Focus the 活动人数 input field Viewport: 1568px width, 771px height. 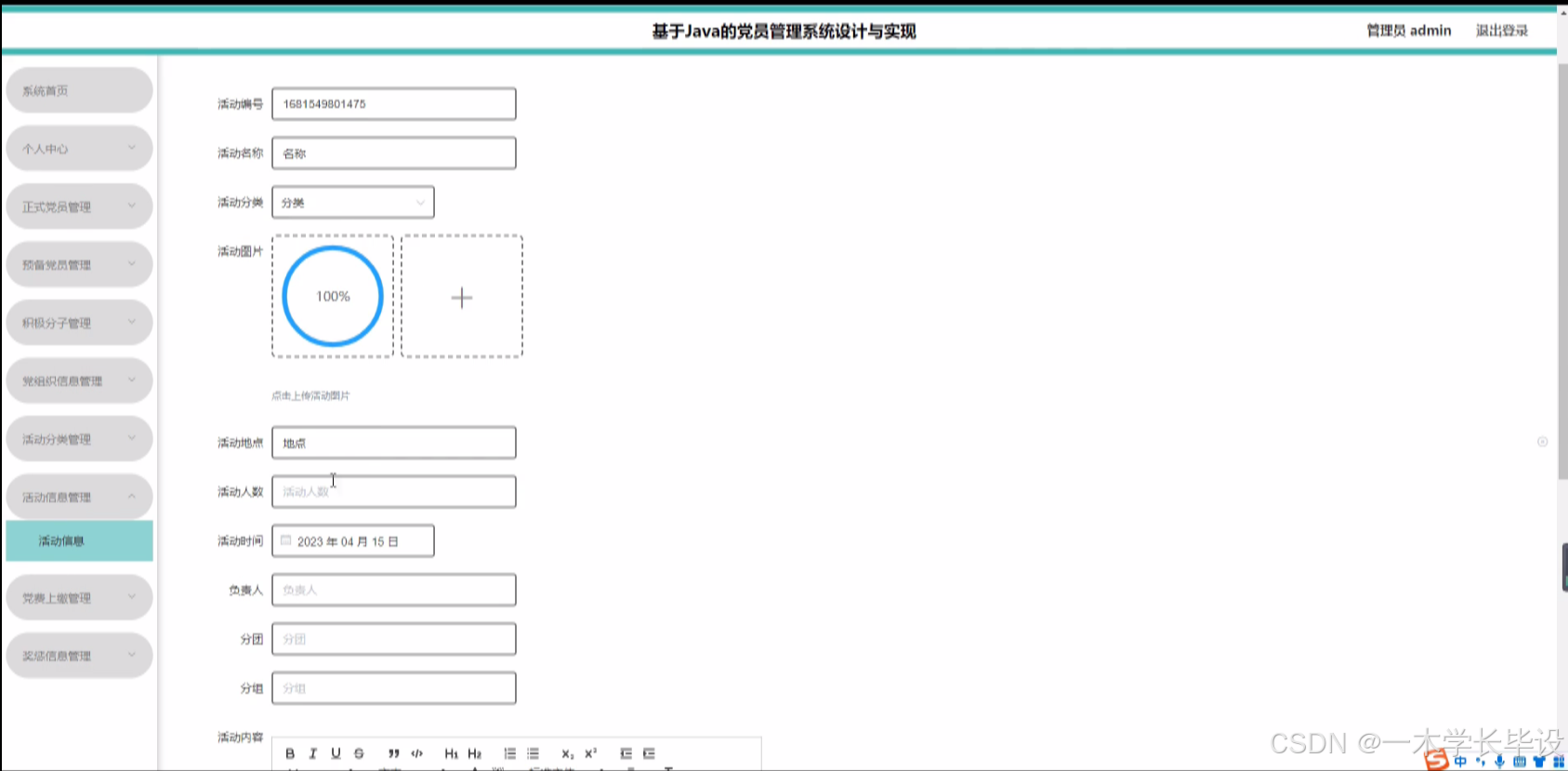pos(394,492)
